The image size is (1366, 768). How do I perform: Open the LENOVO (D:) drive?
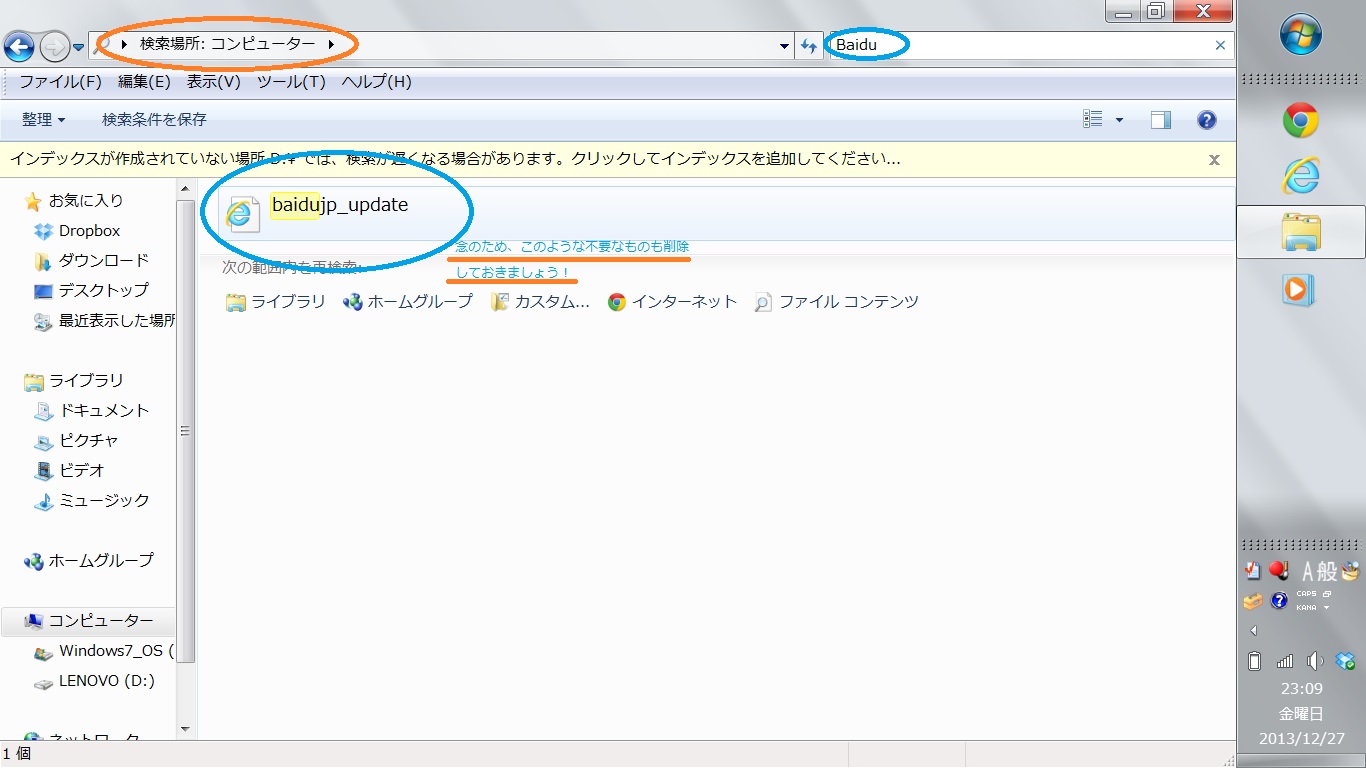[107, 681]
